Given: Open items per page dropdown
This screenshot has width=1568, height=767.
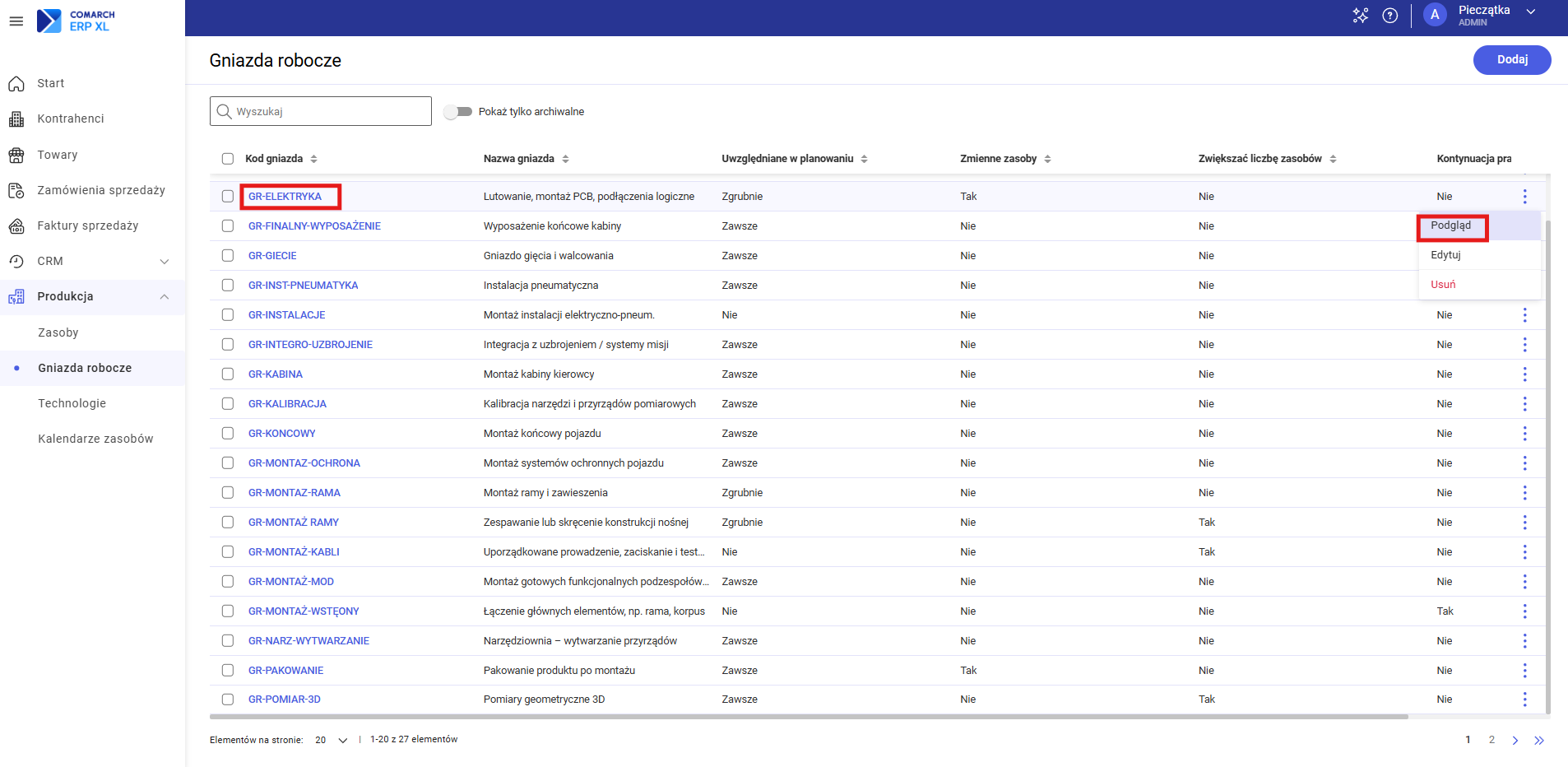Looking at the screenshot, I should [x=332, y=741].
